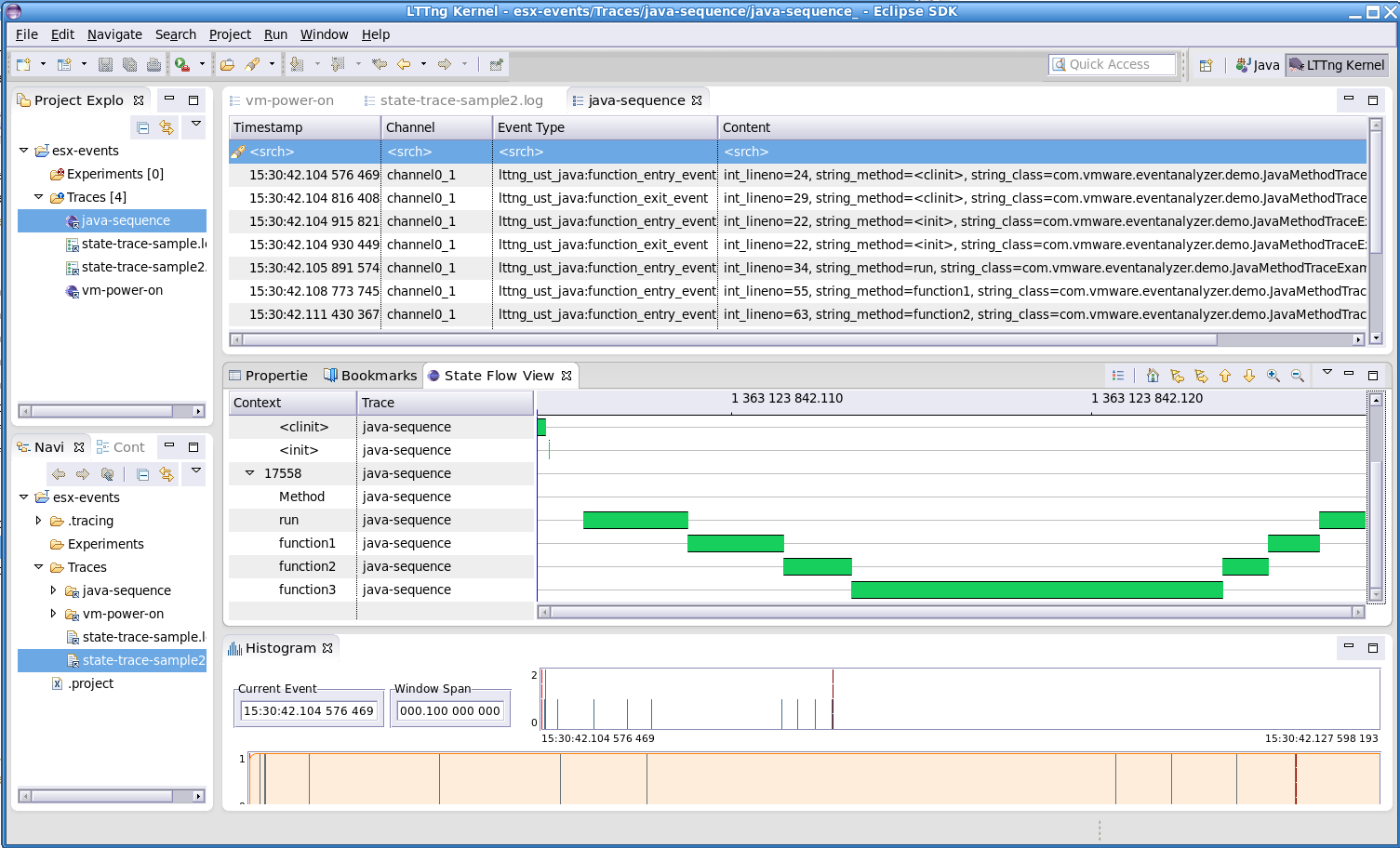Click the events table horizontal scrollbar
This screenshot has height=848, width=1400.
pos(797,339)
